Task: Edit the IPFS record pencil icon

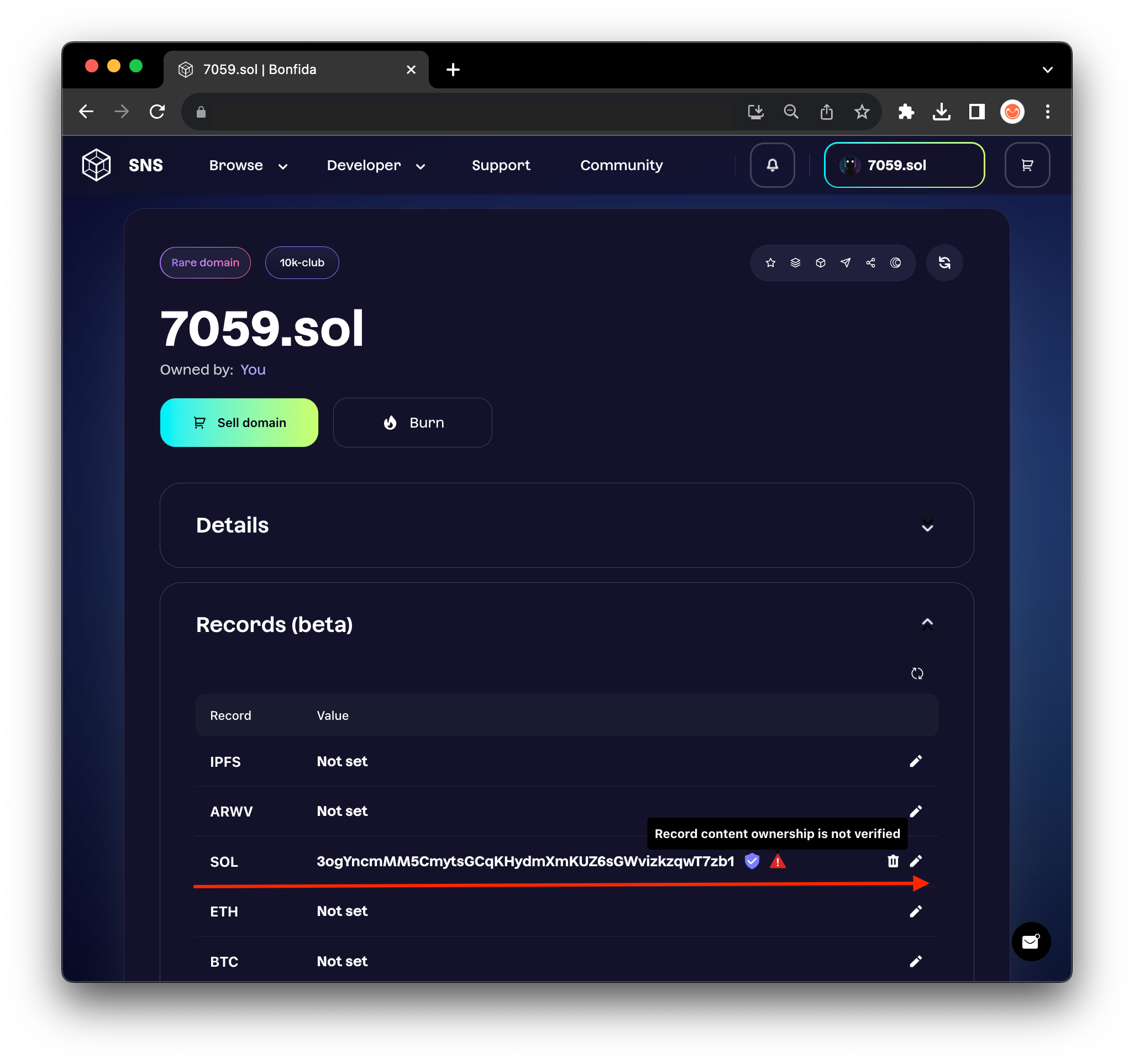Action: tap(916, 761)
